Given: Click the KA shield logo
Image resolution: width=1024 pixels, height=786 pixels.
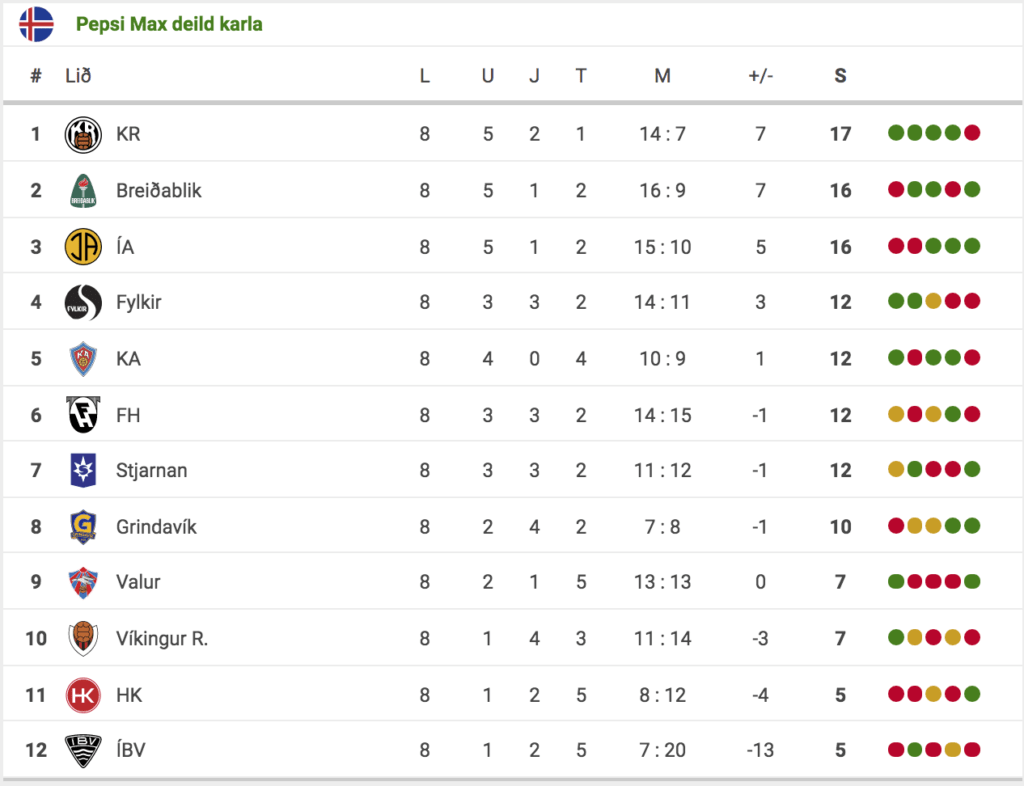Looking at the screenshot, I should tap(83, 358).
